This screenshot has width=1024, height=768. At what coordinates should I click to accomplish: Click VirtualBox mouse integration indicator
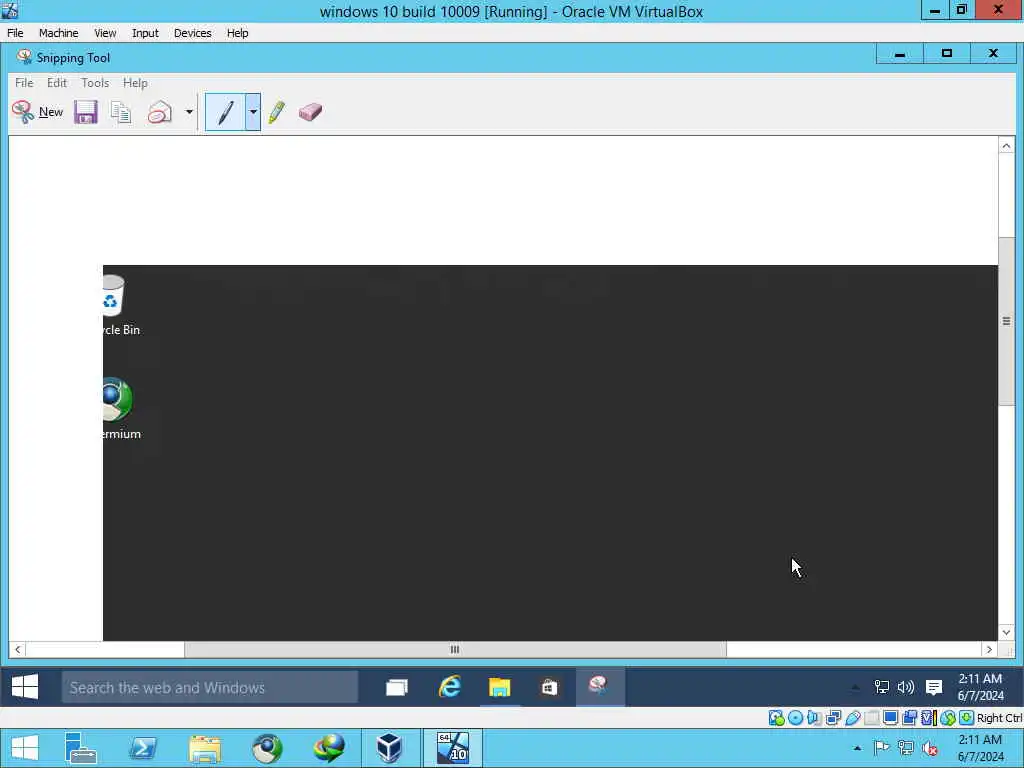click(x=948, y=718)
